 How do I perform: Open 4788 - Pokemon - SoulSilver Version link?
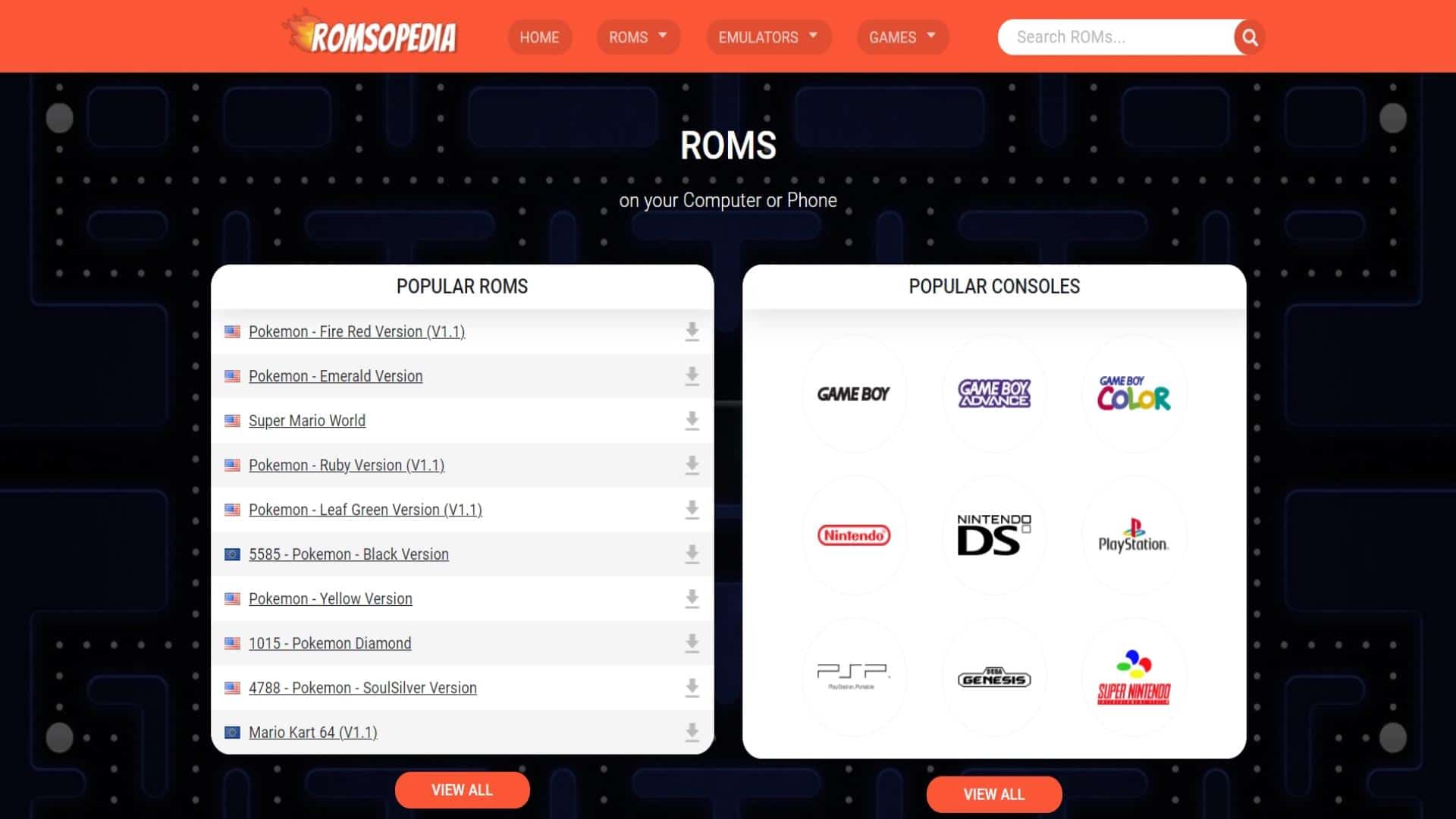pyautogui.click(x=362, y=688)
